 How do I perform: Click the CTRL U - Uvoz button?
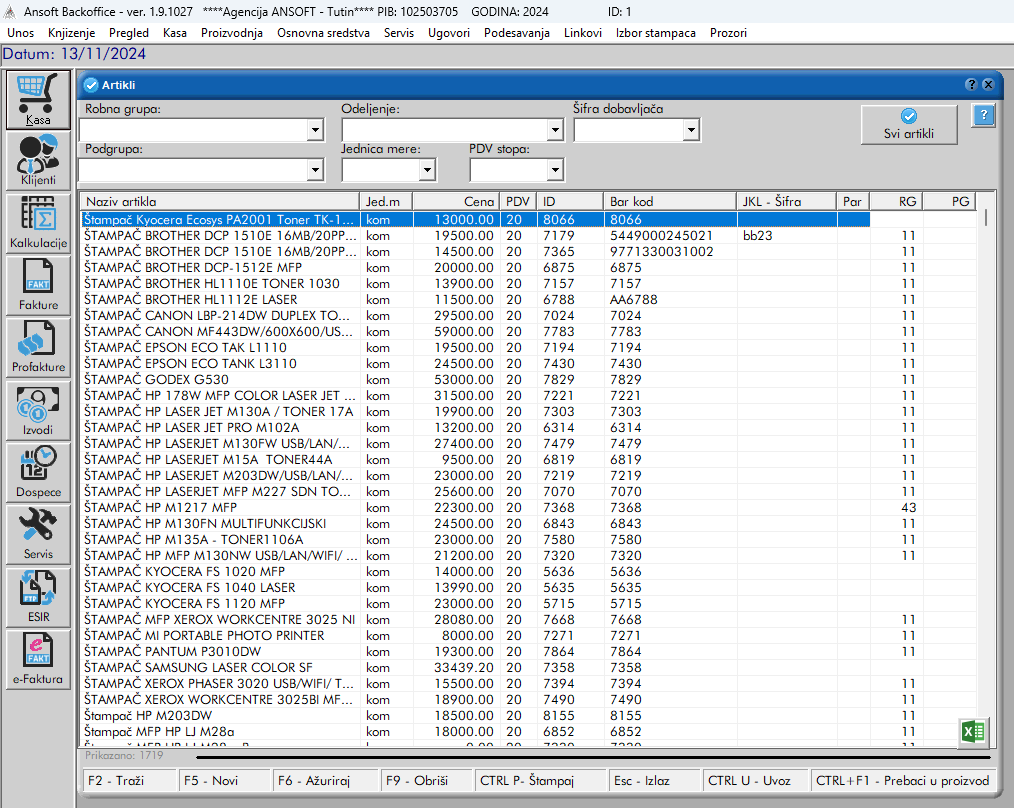[755, 780]
